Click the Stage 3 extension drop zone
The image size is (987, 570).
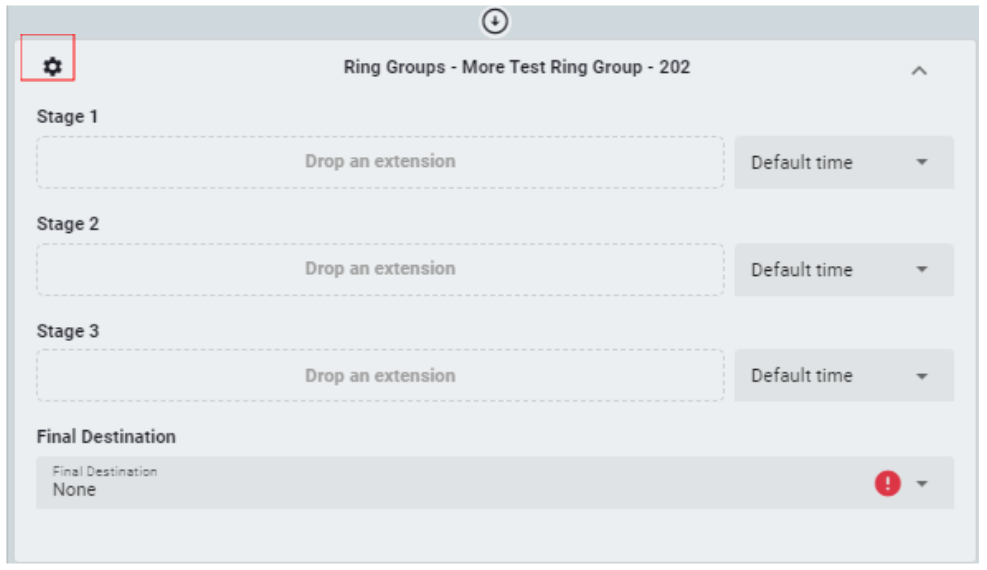380,376
